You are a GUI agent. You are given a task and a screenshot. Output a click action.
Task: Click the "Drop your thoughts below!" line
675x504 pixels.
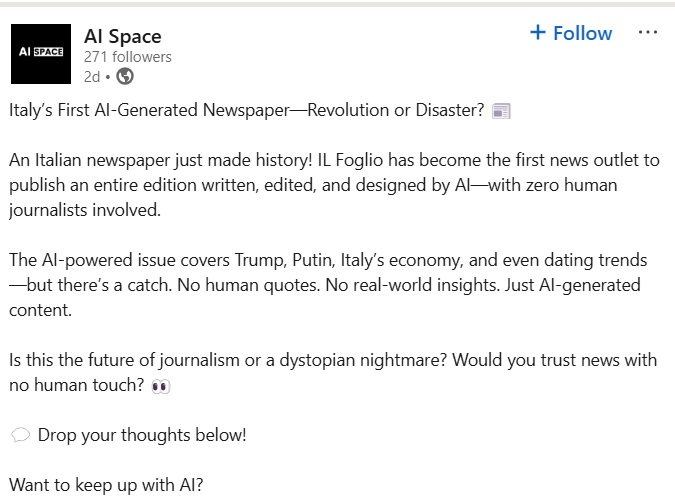[x=142, y=435]
